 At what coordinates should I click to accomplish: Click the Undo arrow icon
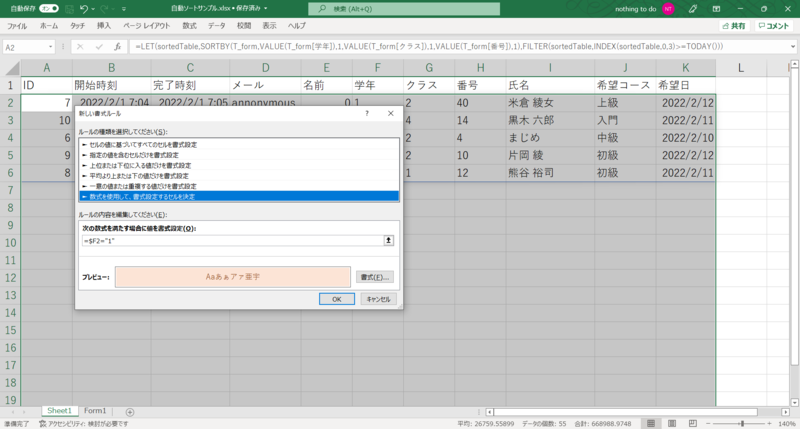84,9
